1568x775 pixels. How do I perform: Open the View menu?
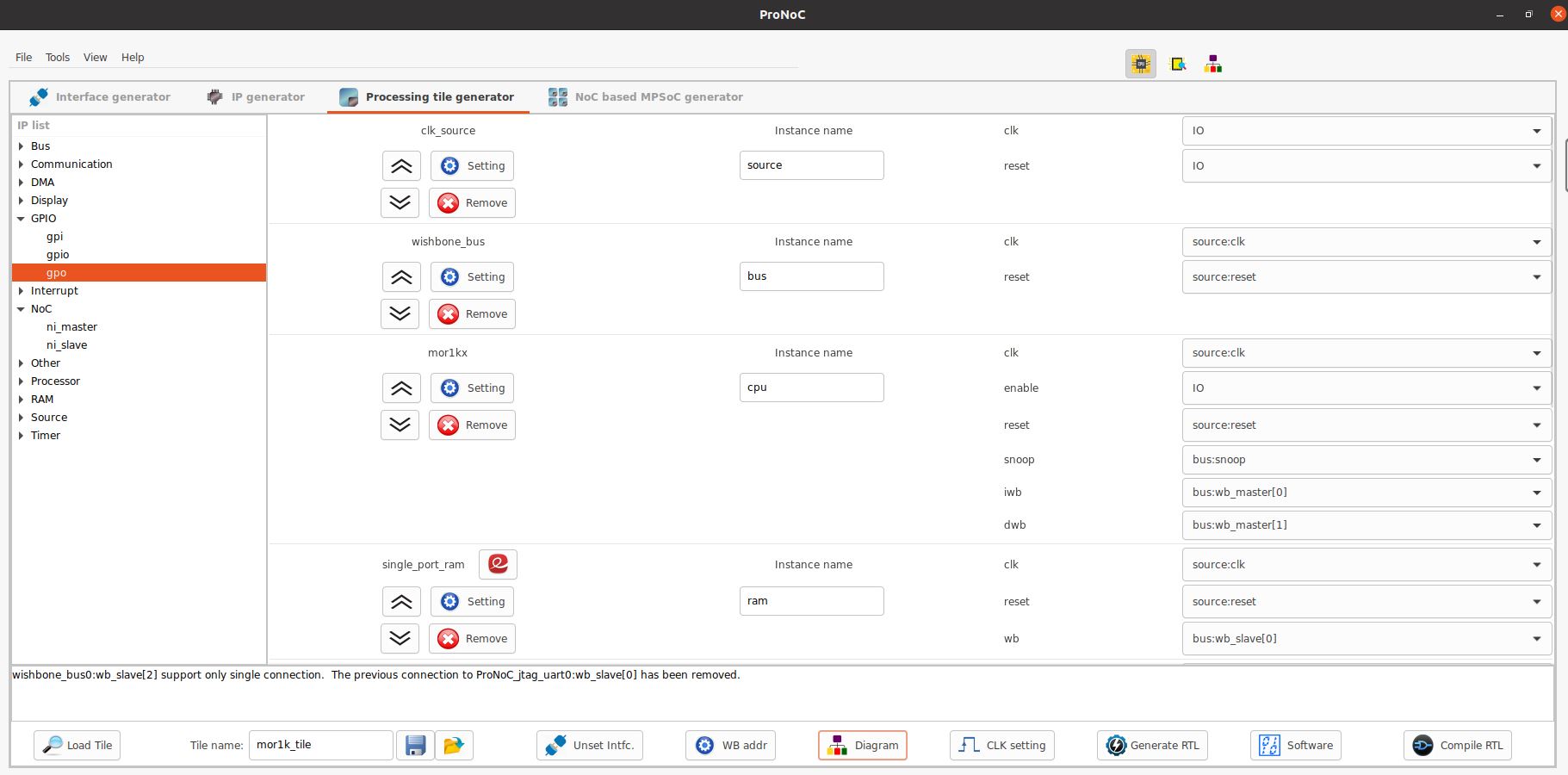click(95, 58)
